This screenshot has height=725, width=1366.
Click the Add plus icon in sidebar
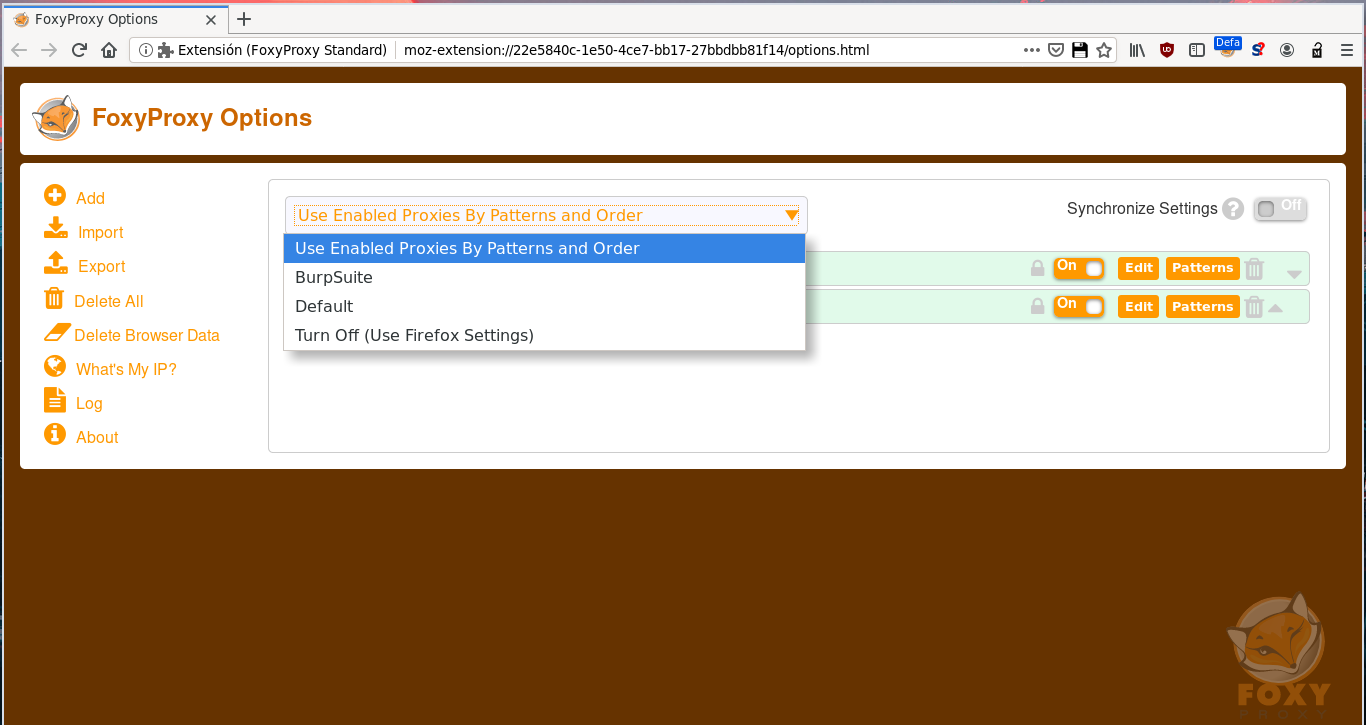[x=55, y=195]
